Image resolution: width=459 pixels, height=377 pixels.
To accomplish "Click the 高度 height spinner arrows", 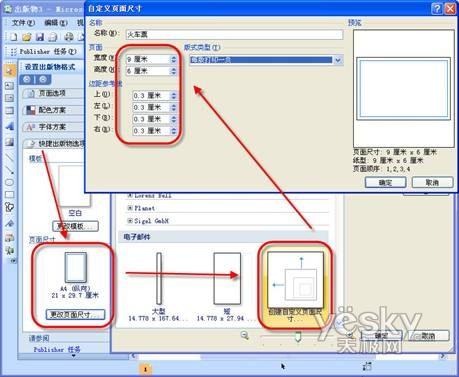I will (174, 71).
